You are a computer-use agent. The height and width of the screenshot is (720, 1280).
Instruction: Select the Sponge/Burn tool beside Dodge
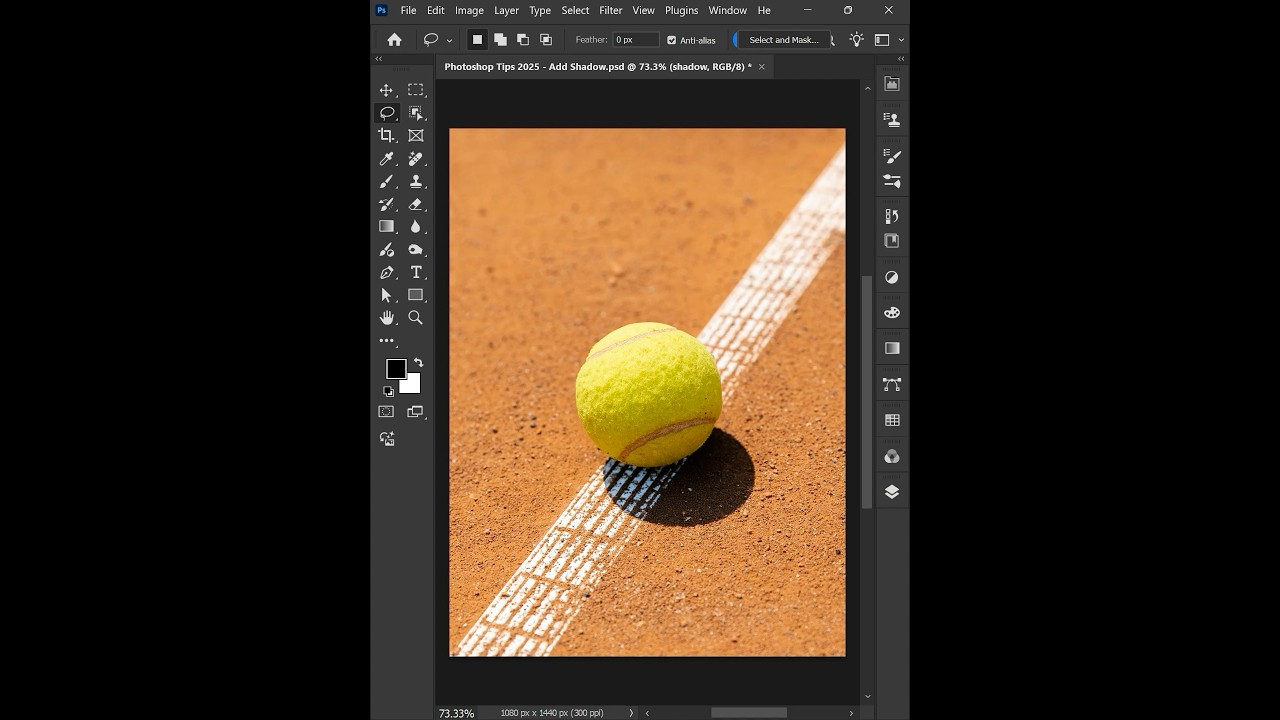[416, 250]
